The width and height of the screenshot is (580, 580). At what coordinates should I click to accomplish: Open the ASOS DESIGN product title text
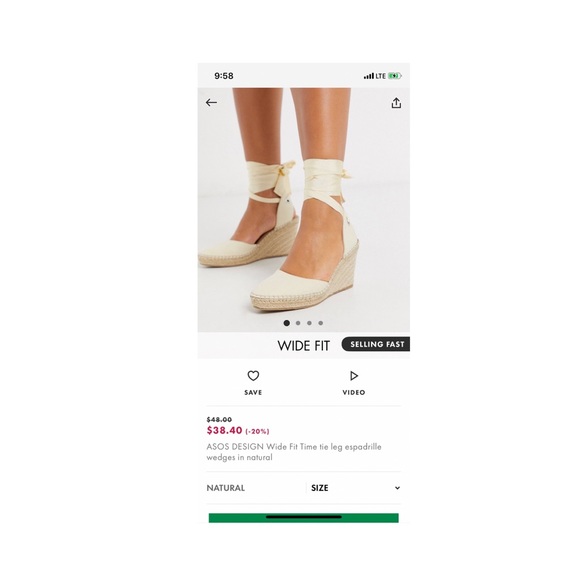[x=294, y=452]
